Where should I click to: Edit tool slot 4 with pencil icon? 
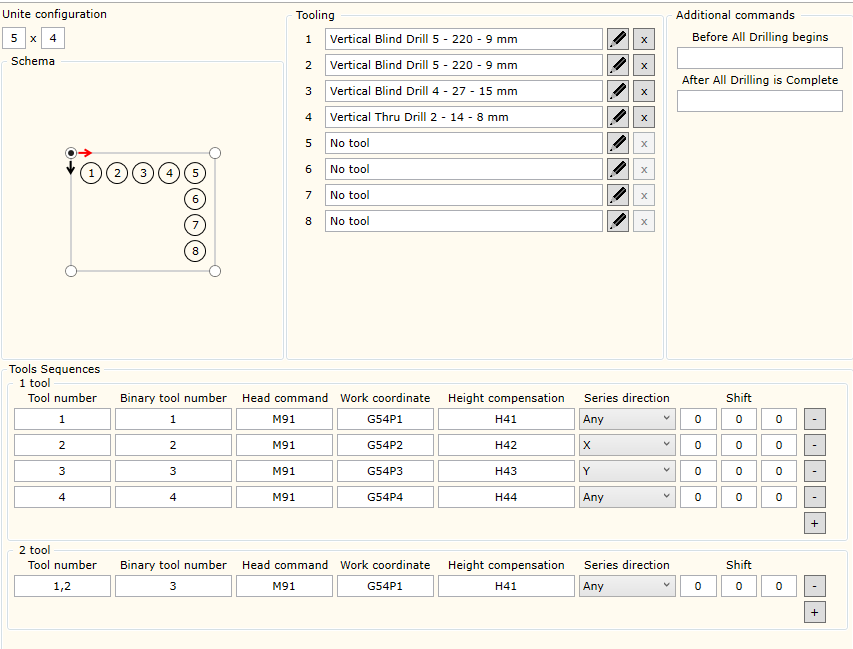[617, 117]
